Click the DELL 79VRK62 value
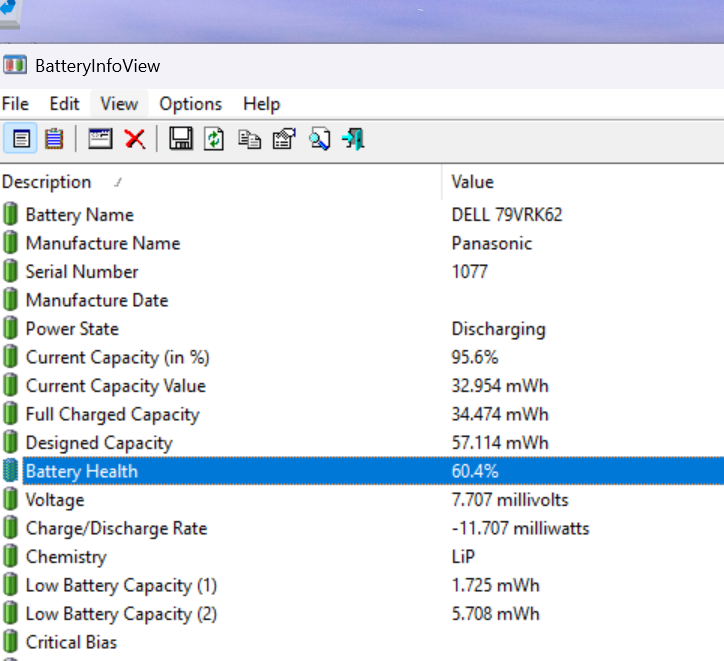The width and height of the screenshot is (724, 661). [507, 215]
